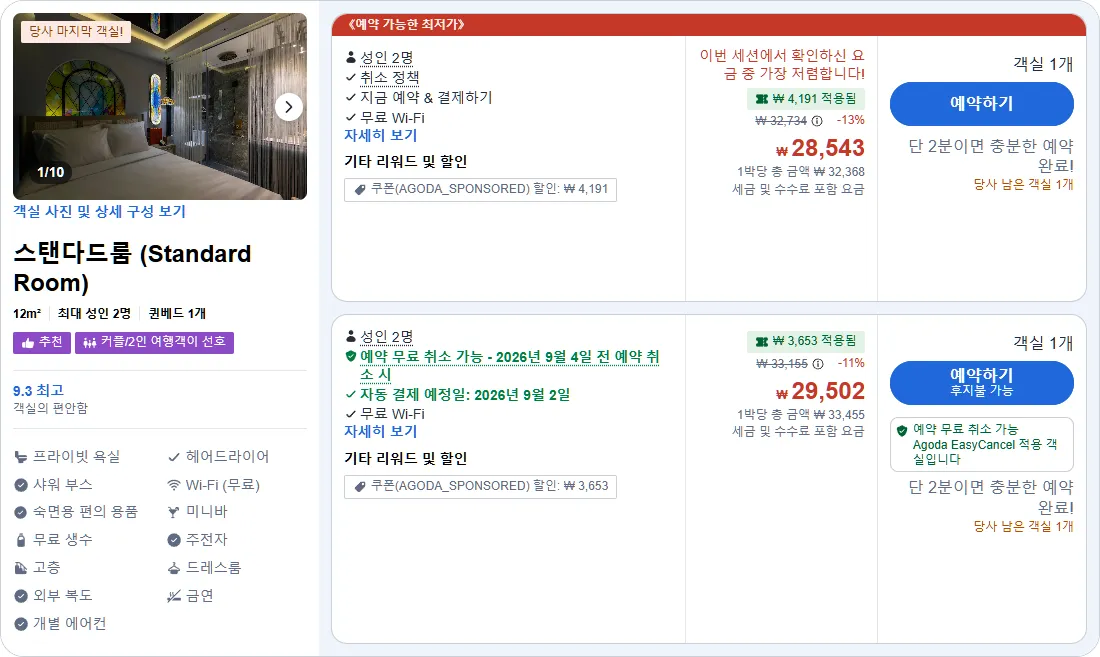Click the Agoda EasyCancel notice box
Viewport: 1100px width, 657px height.
[x=981, y=445]
